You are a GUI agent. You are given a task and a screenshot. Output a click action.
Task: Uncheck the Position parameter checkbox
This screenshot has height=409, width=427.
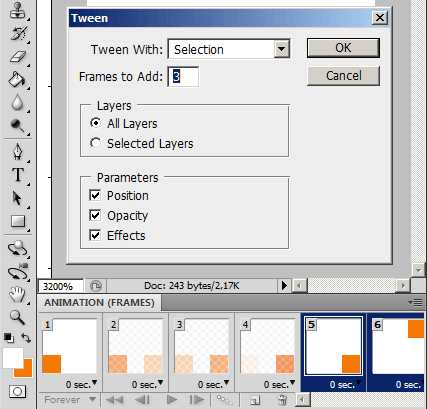point(95,195)
